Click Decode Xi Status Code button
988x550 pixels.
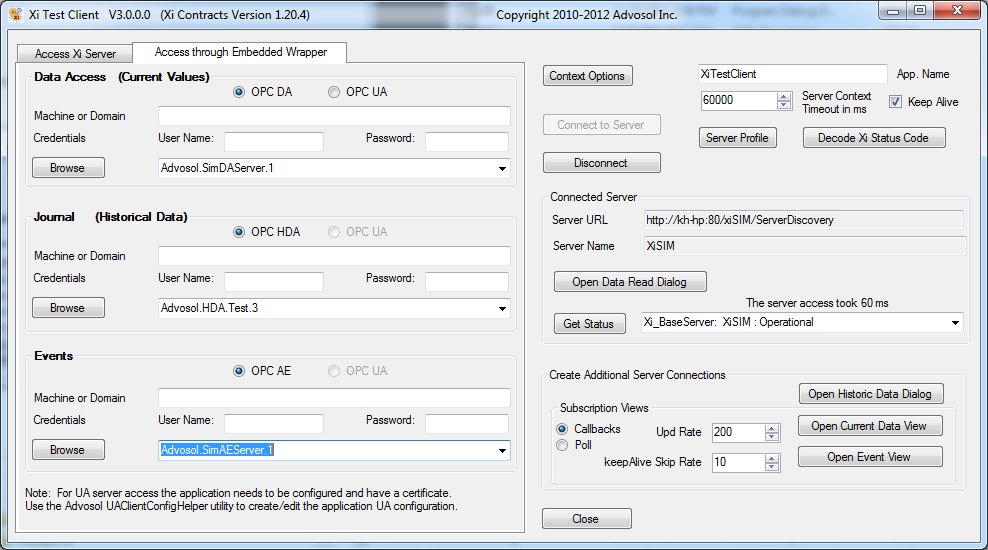coord(874,138)
